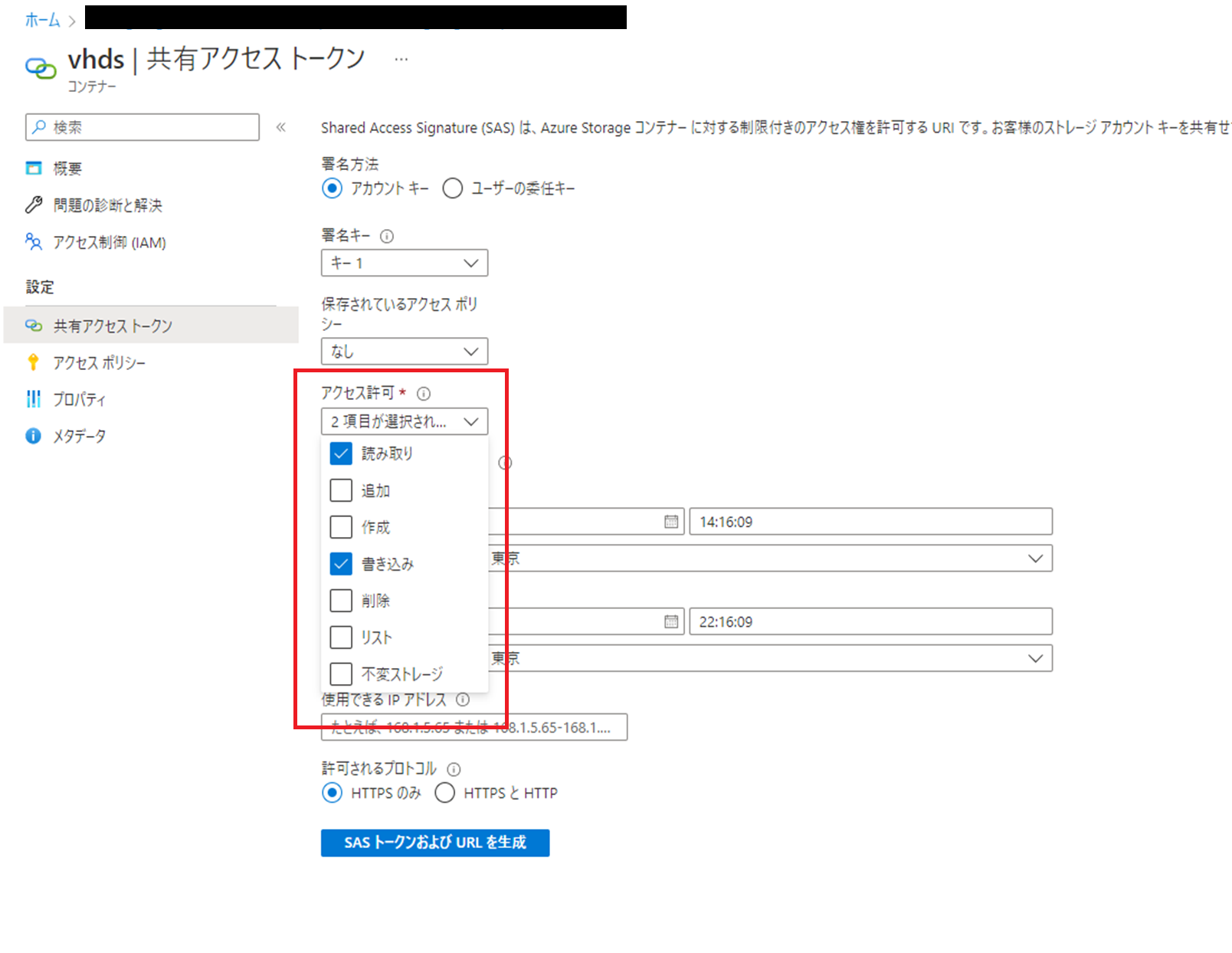Check the 追加 permission checkbox

[341, 490]
